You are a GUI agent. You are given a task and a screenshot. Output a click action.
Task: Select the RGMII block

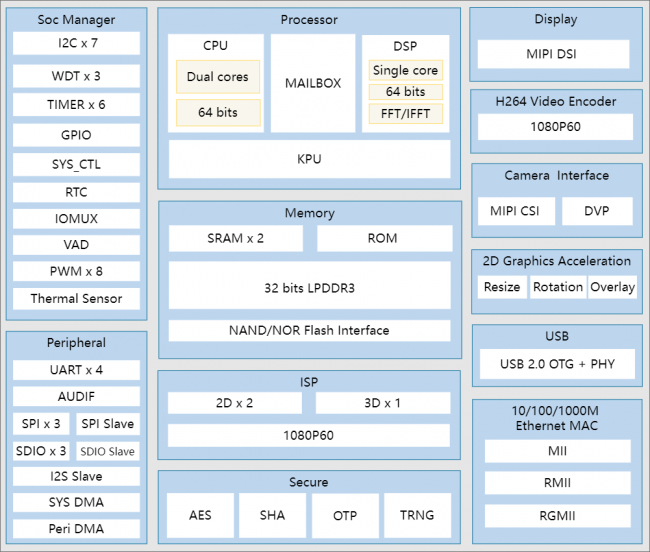coord(558,516)
